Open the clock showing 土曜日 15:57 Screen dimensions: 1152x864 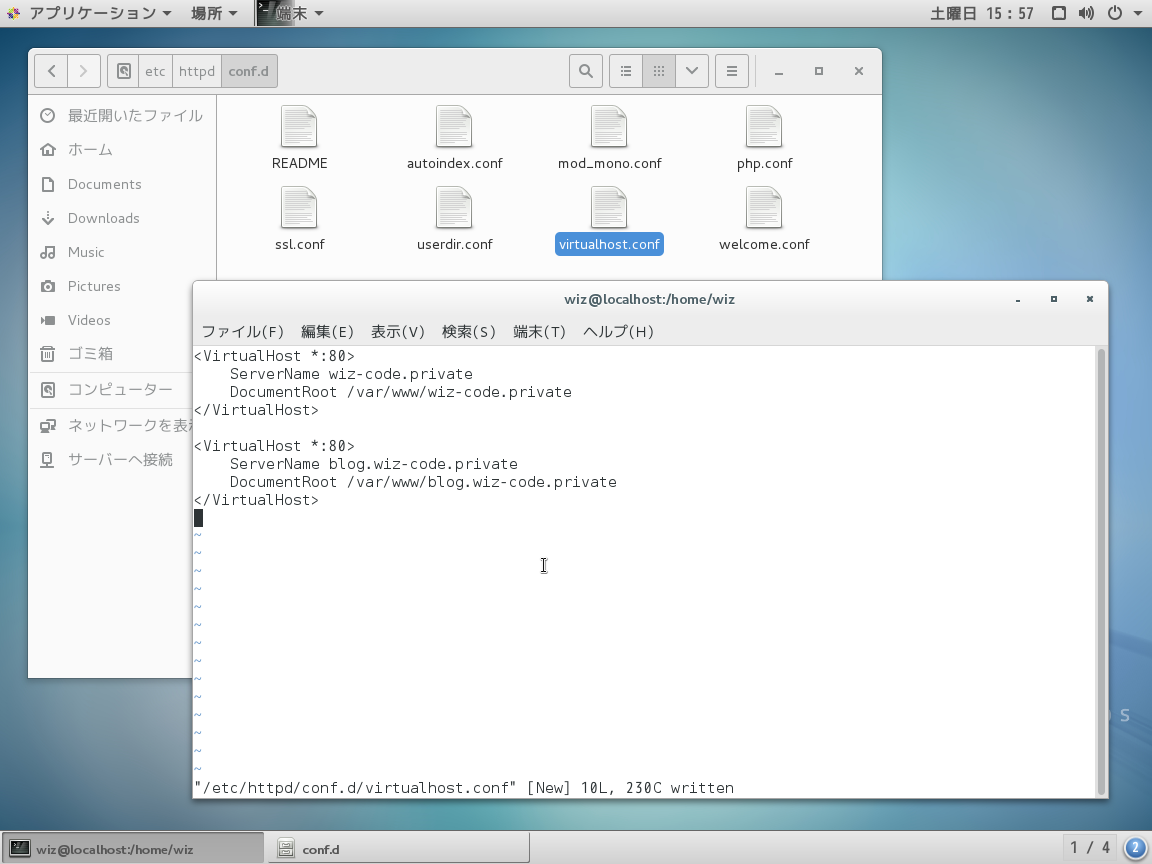[982, 13]
